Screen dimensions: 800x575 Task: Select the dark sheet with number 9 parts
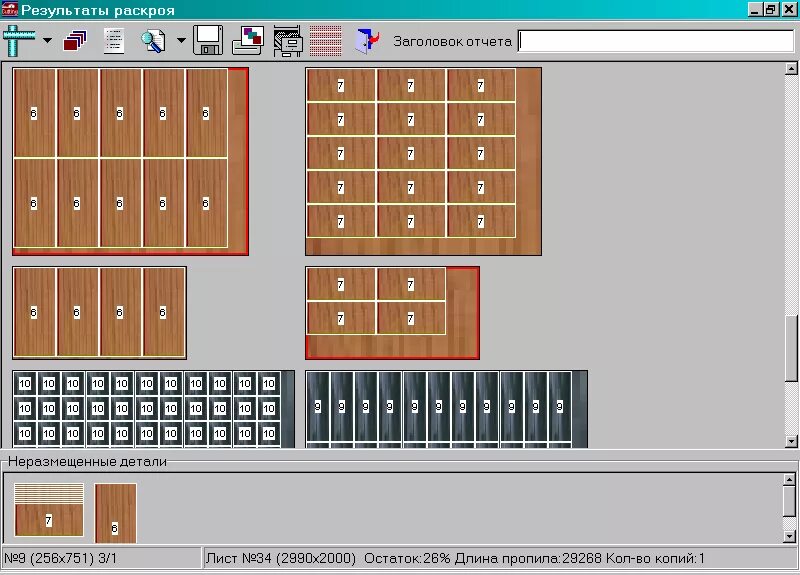click(446, 409)
